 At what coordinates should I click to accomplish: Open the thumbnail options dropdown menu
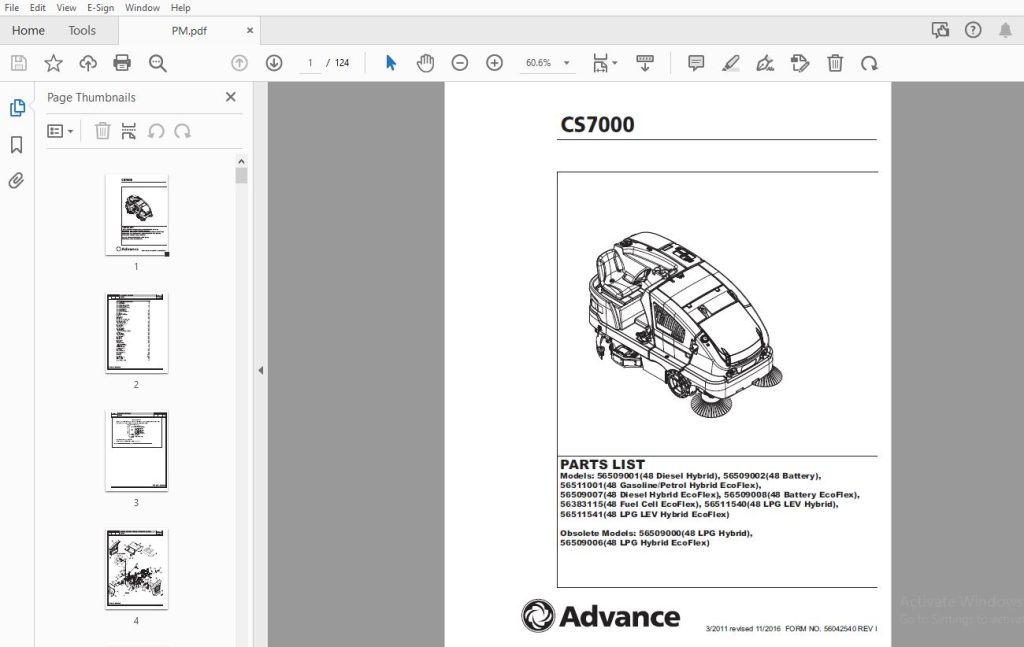(x=60, y=131)
